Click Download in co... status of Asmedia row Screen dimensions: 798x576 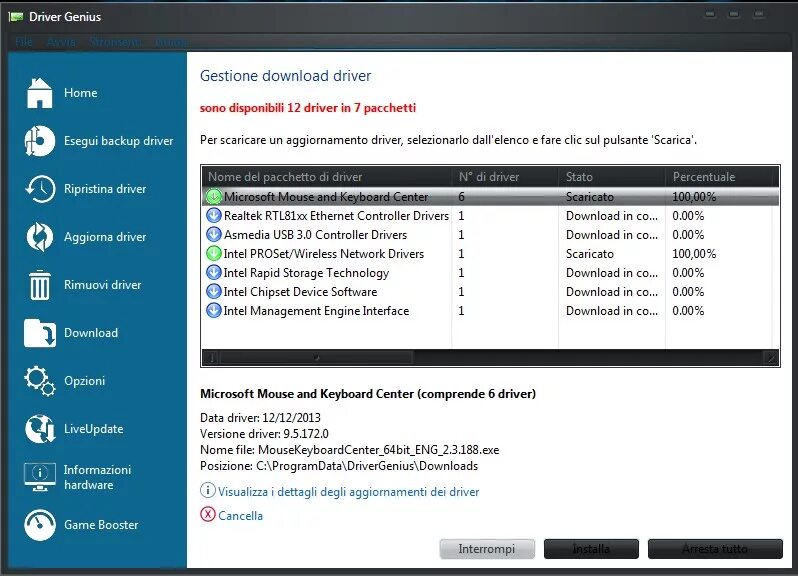point(612,235)
